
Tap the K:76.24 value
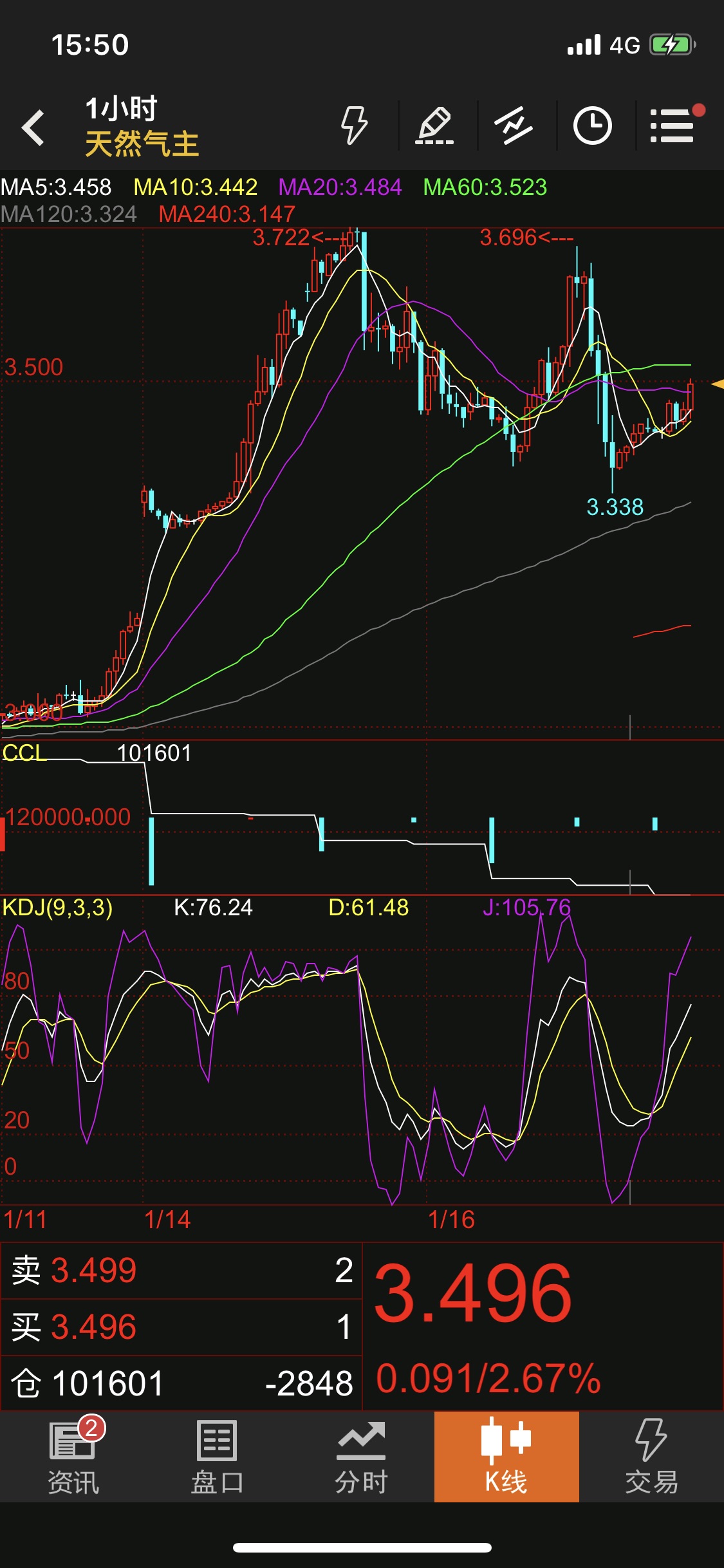click(214, 908)
